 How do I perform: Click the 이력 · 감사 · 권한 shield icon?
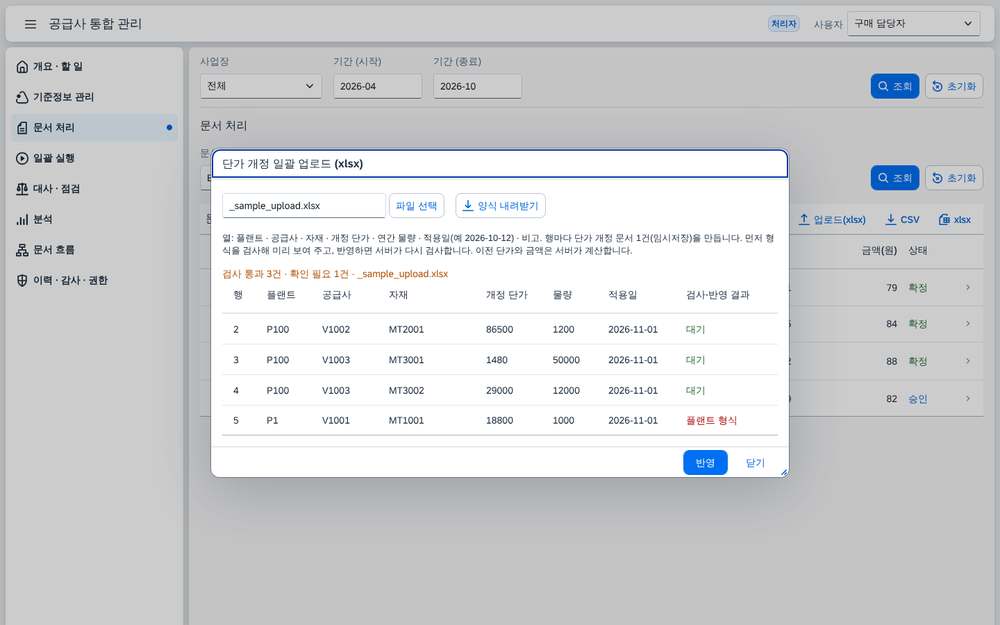22,281
